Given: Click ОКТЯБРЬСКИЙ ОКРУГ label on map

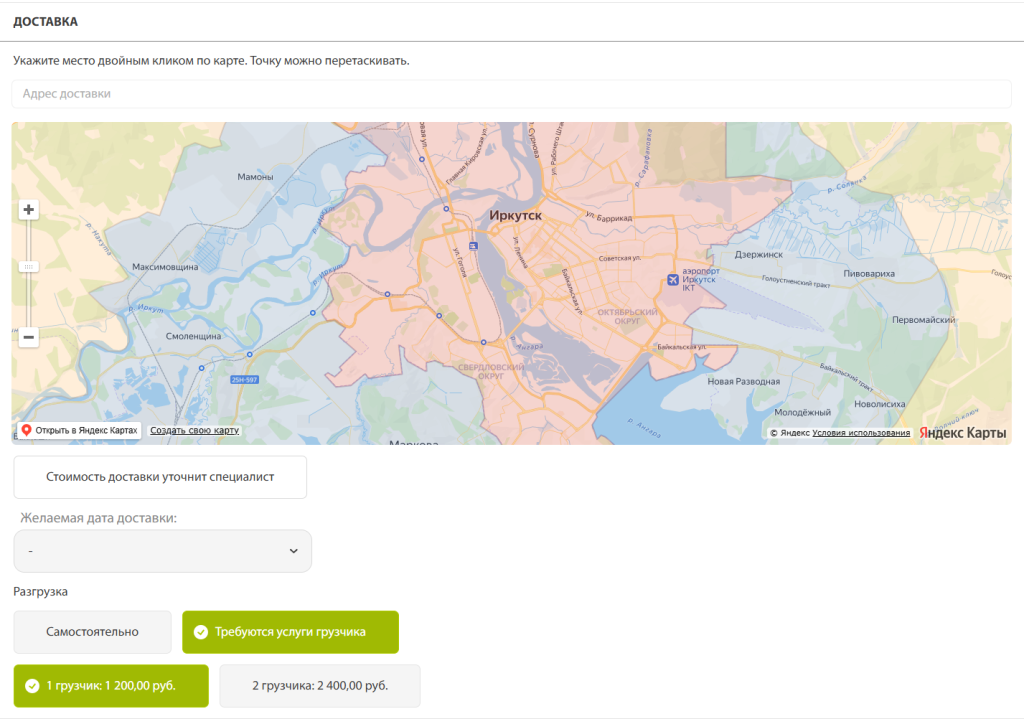Looking at the screenshot, I should pos(628,316).
